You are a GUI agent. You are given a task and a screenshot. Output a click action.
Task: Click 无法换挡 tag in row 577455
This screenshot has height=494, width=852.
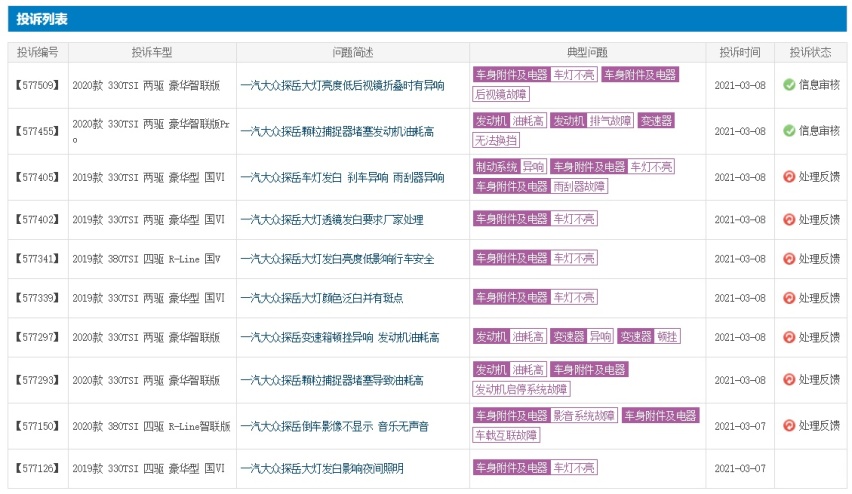point(496,141)
